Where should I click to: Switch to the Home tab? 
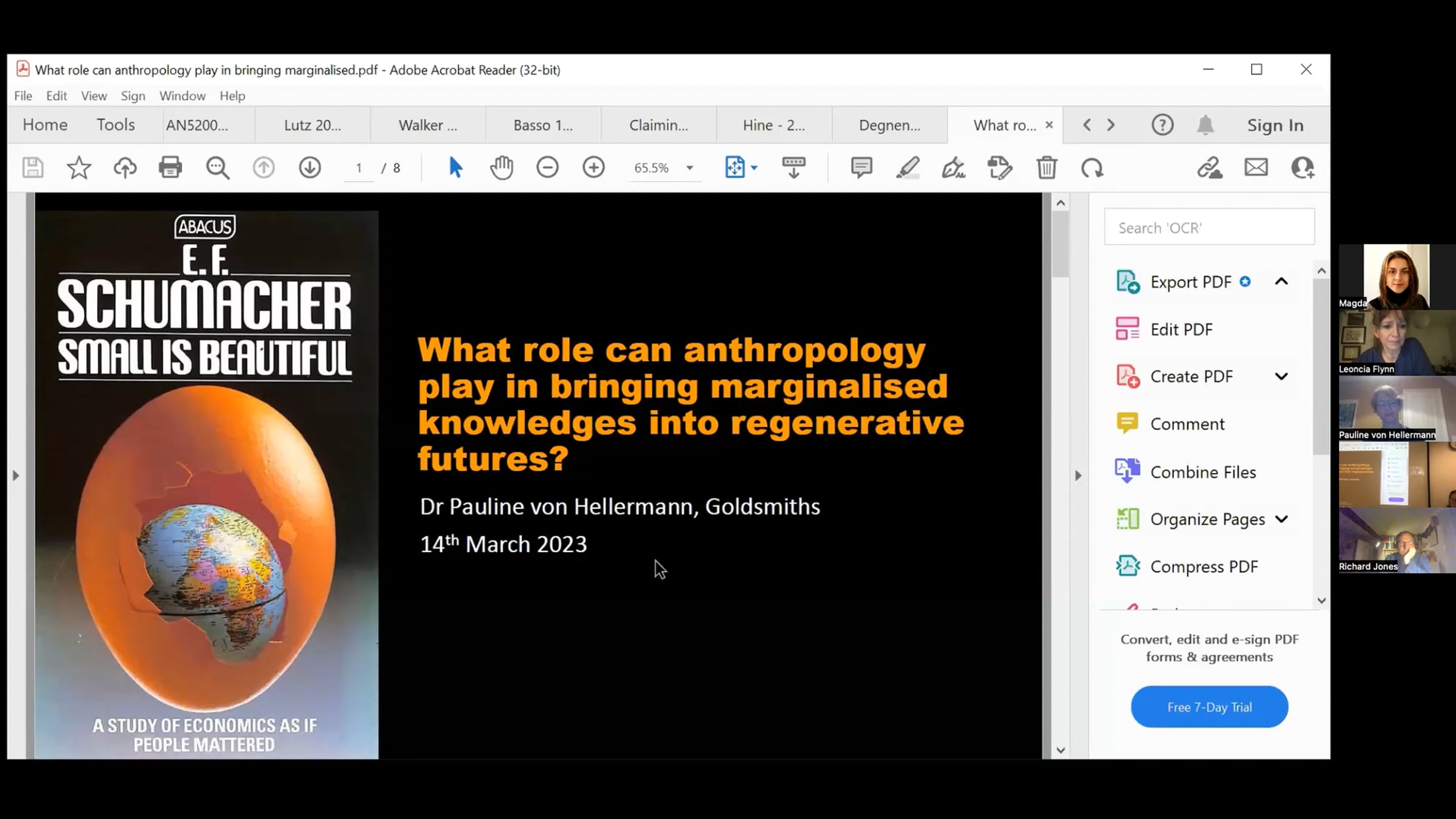pyautogui.click(x=45, y=125)
